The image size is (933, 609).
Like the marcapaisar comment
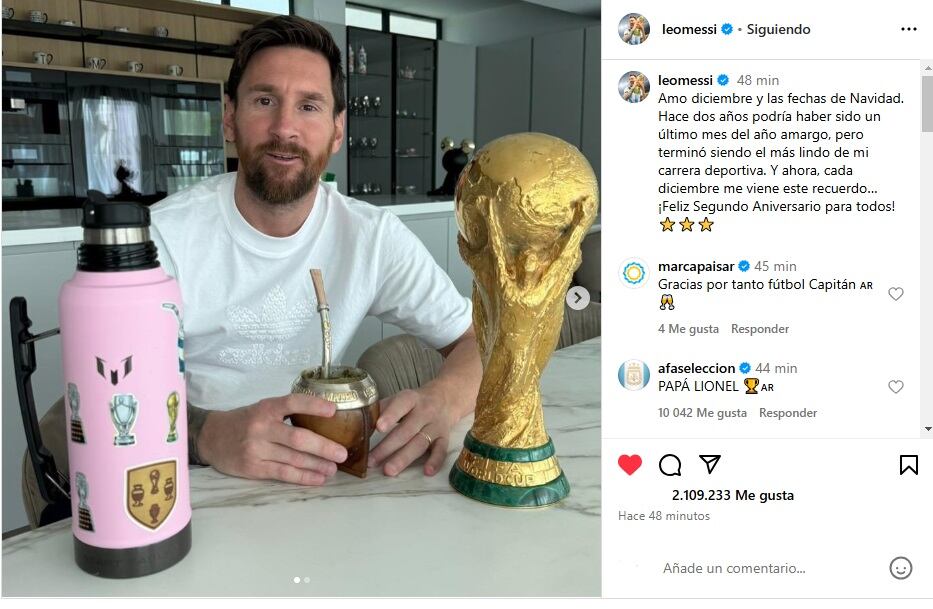(896, 293)
